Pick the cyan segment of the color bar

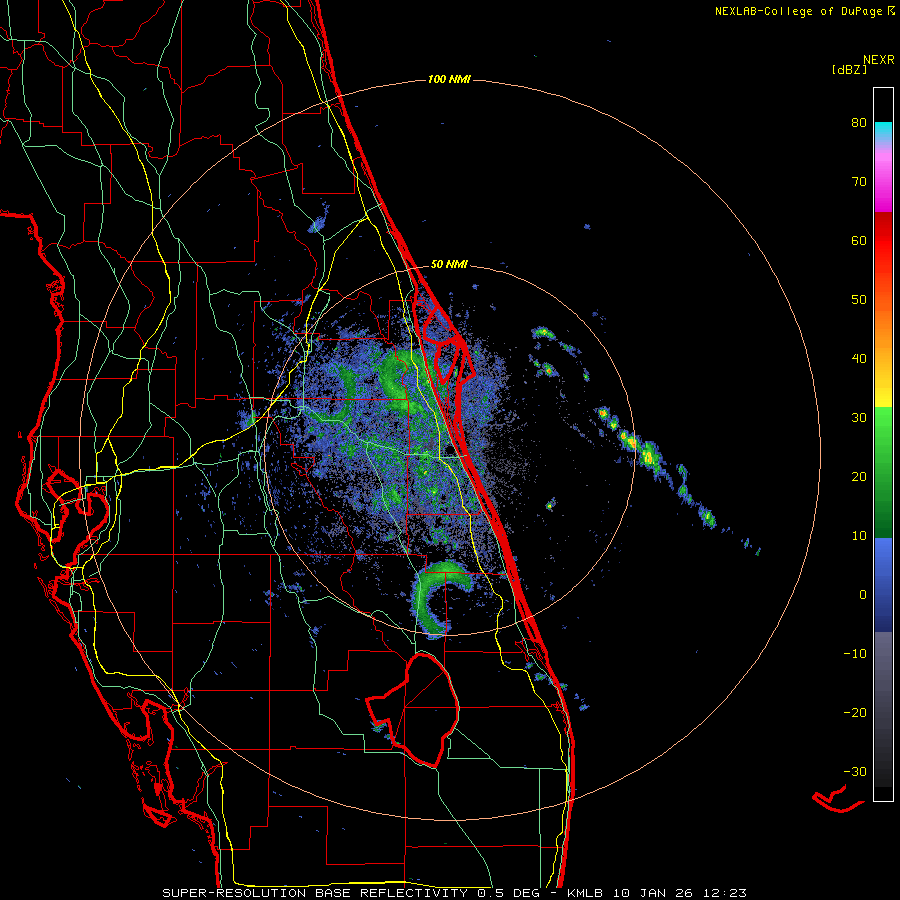[883, 132]
